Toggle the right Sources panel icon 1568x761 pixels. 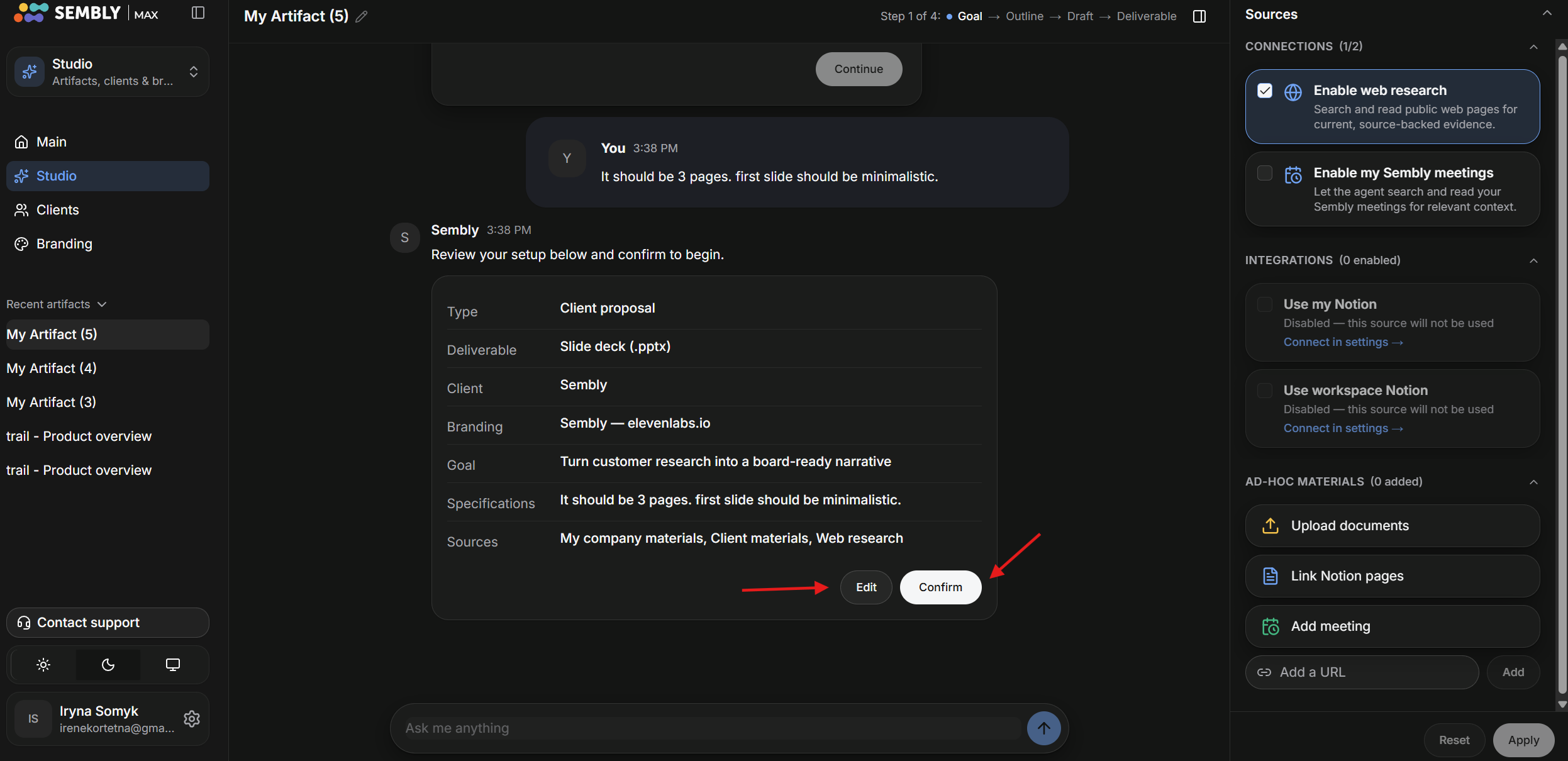click(1199, 16)
